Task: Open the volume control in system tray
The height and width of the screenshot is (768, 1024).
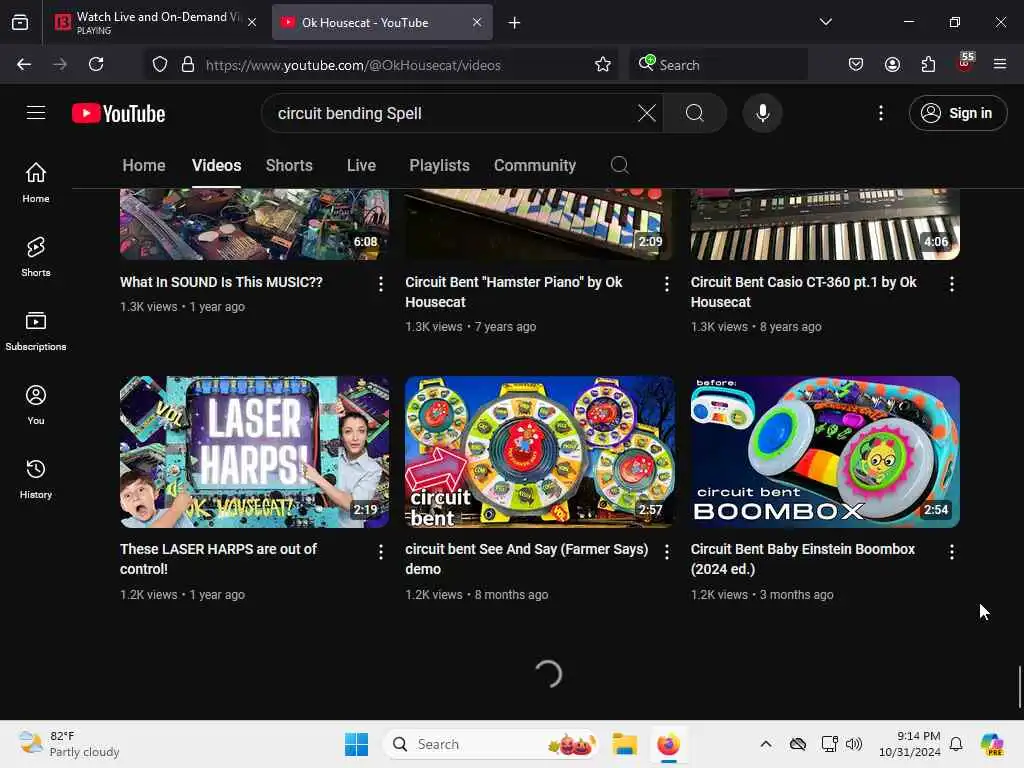Action: [x=854, y=744]
